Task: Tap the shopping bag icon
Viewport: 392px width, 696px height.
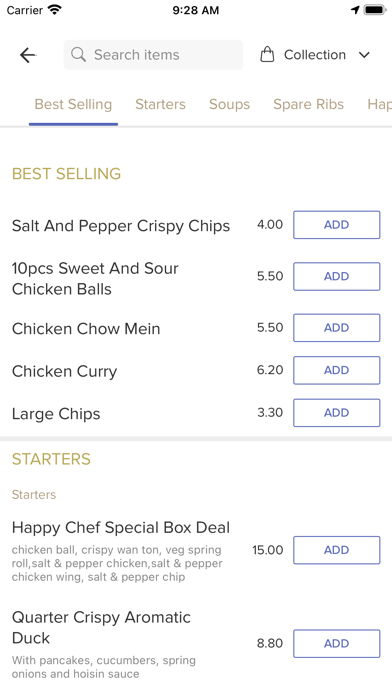Action: click(x=267, y=55)
